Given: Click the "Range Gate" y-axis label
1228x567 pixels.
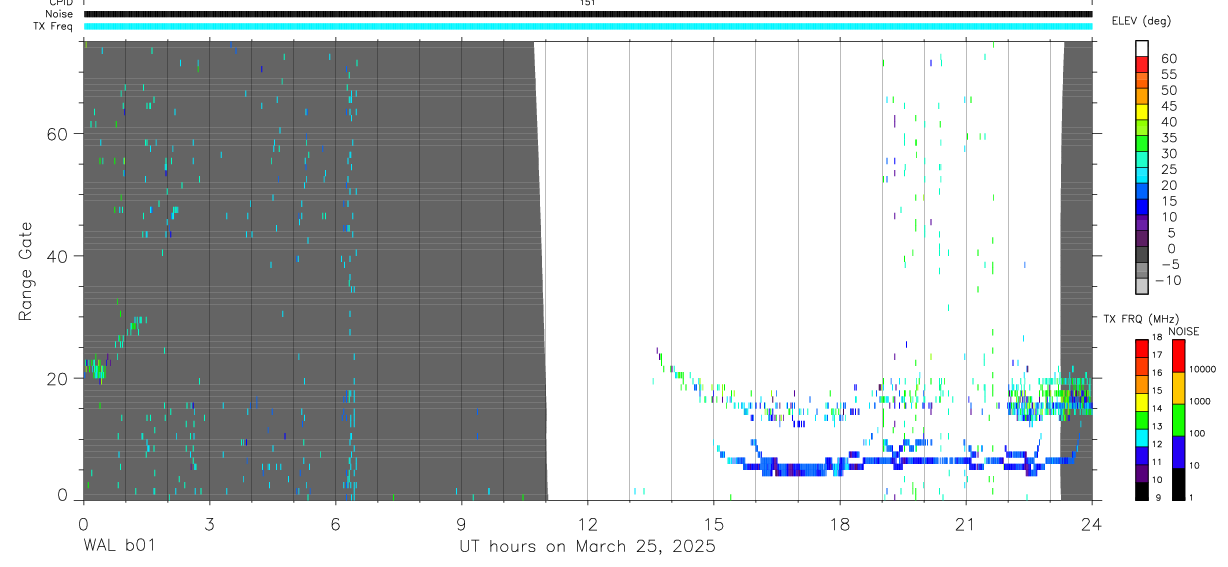Looking at the screenshot, I should click(25, 271).
